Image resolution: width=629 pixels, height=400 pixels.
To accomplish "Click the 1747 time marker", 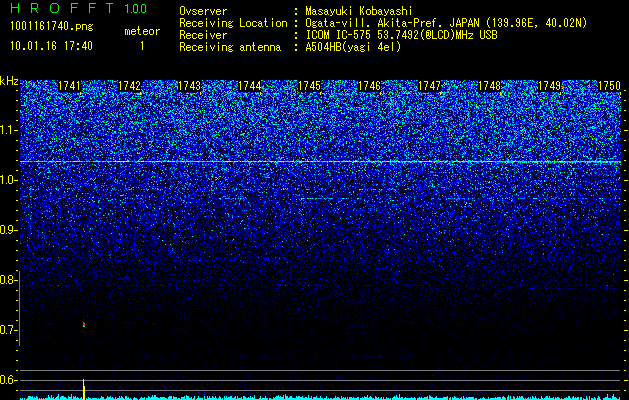I will (x=429, y=86).
